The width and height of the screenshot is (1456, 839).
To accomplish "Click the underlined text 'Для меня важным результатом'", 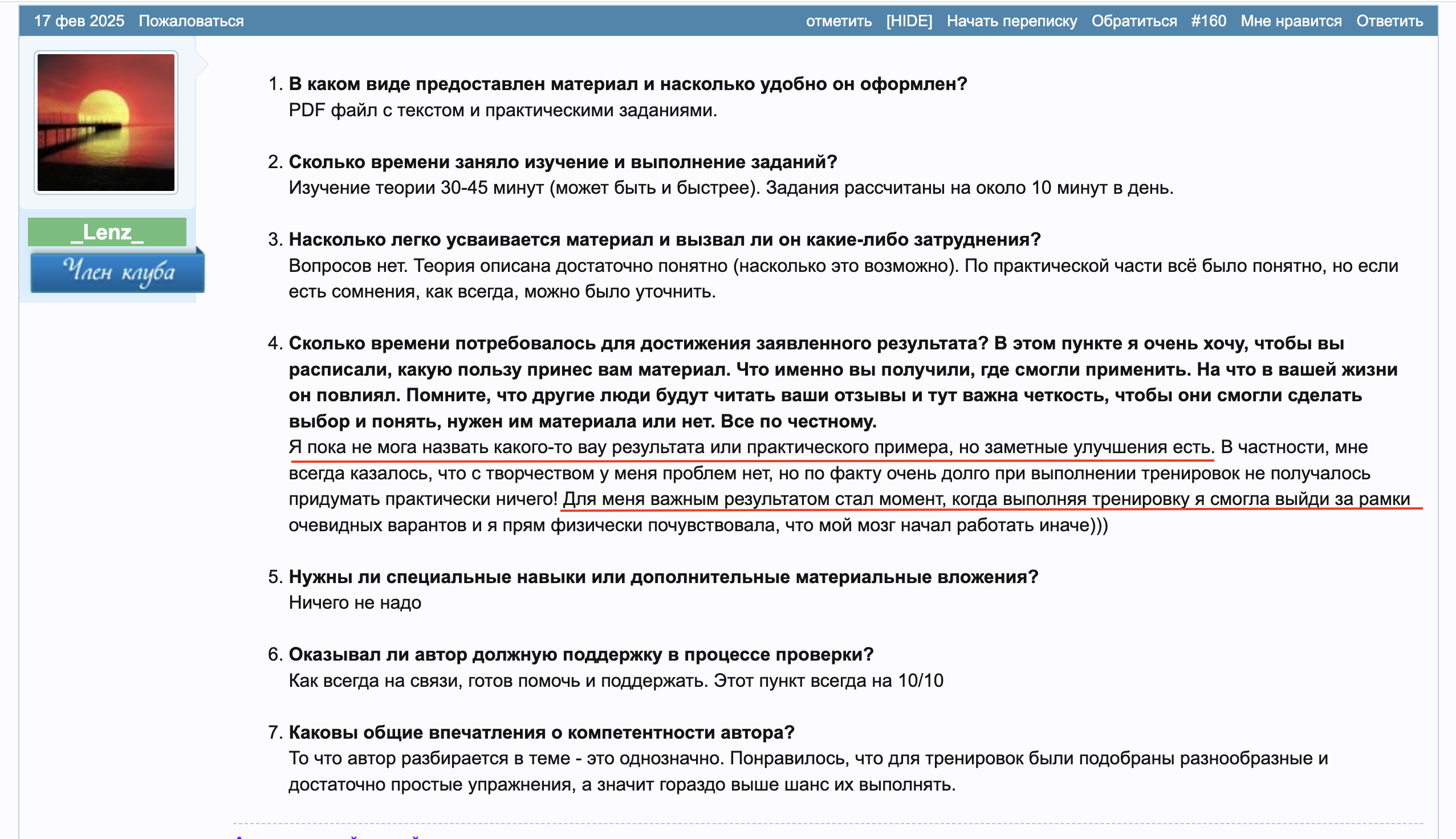I will coord(985,499).
